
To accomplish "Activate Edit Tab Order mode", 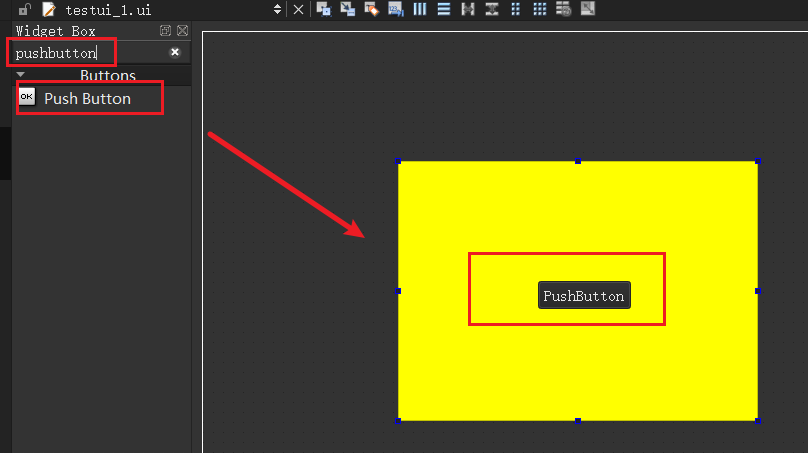I will tap(396, 9).
